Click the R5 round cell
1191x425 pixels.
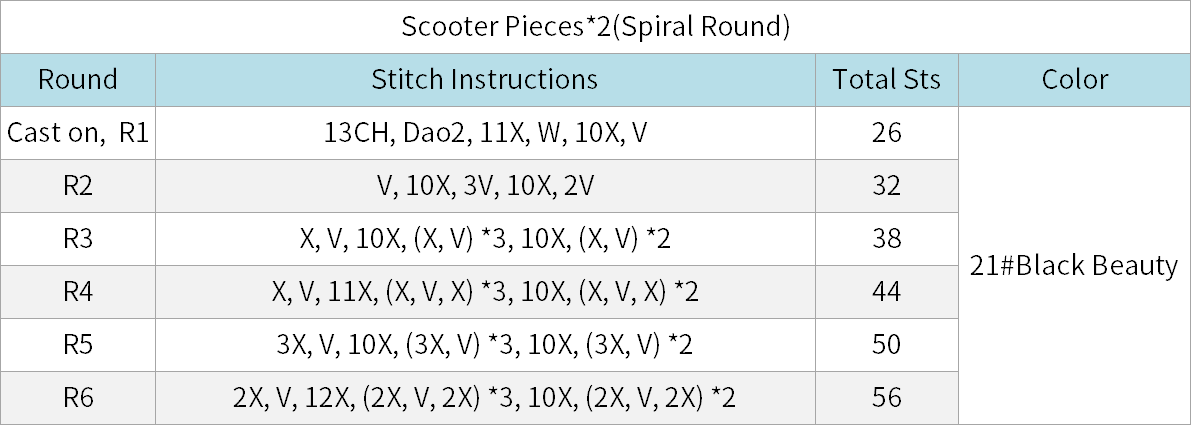pos(78,345)
